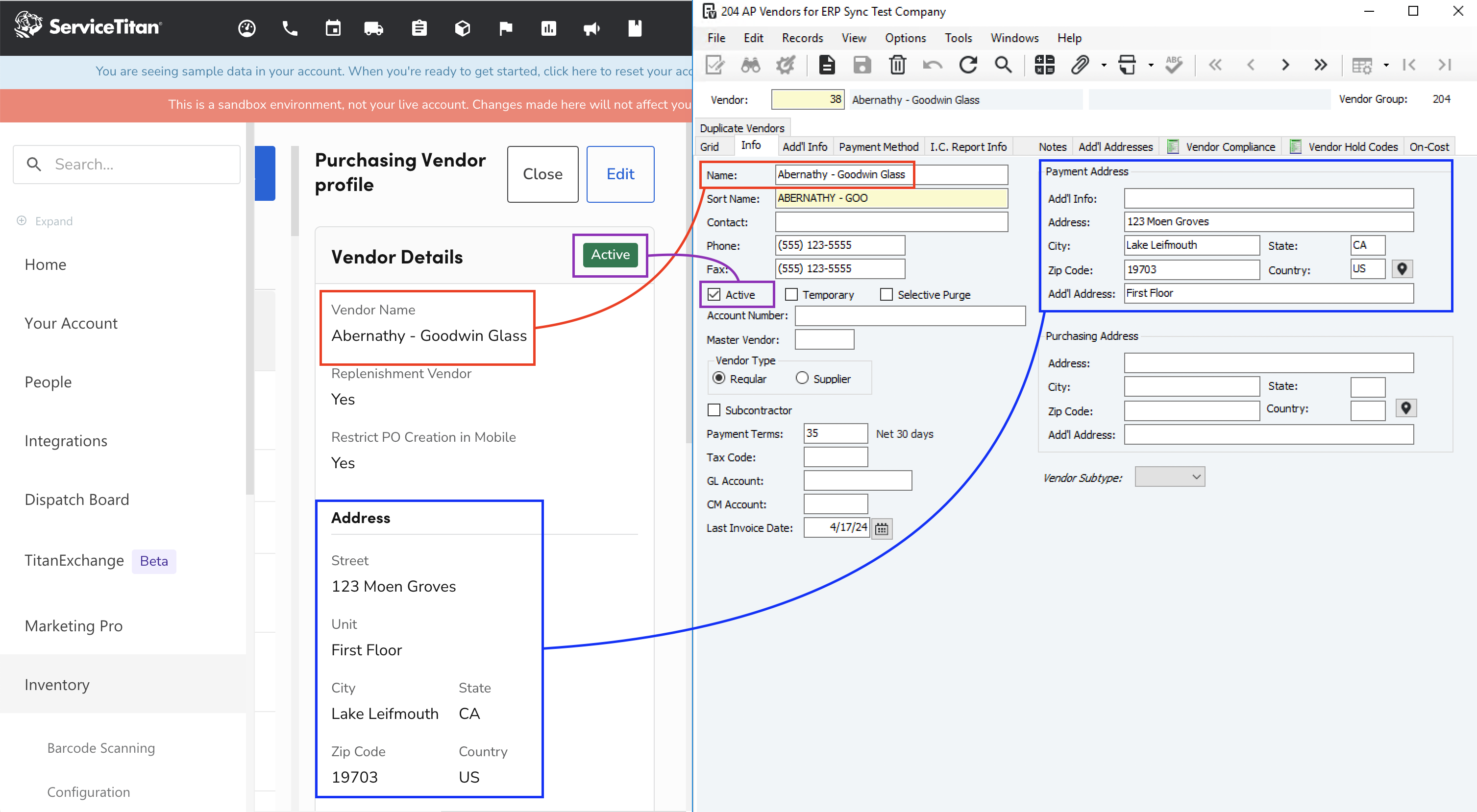
Task: Open Dispatch Board in sidebar
Action: pos(77,500)
